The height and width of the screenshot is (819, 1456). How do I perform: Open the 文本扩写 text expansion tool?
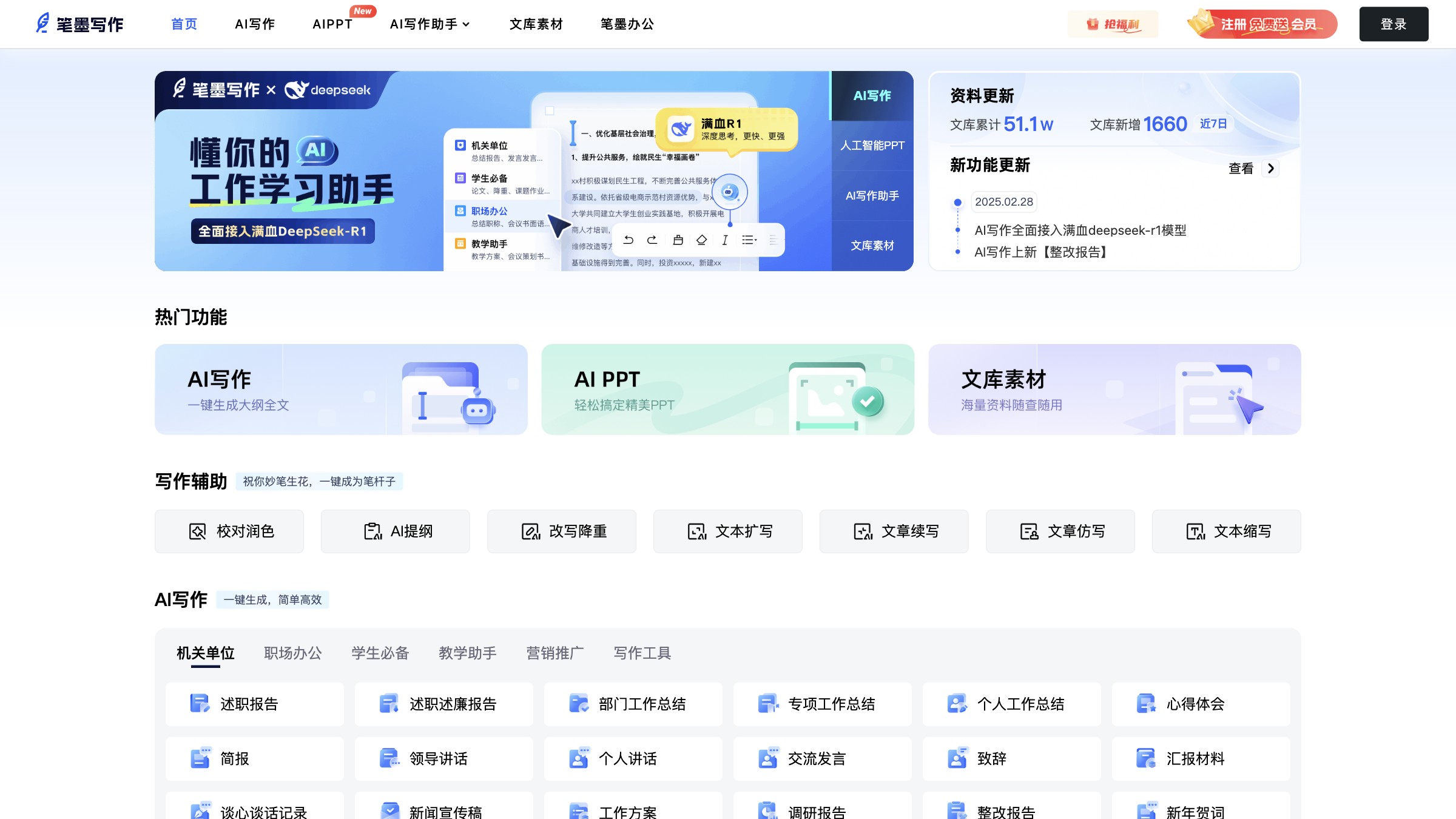[x=727, y=531]
